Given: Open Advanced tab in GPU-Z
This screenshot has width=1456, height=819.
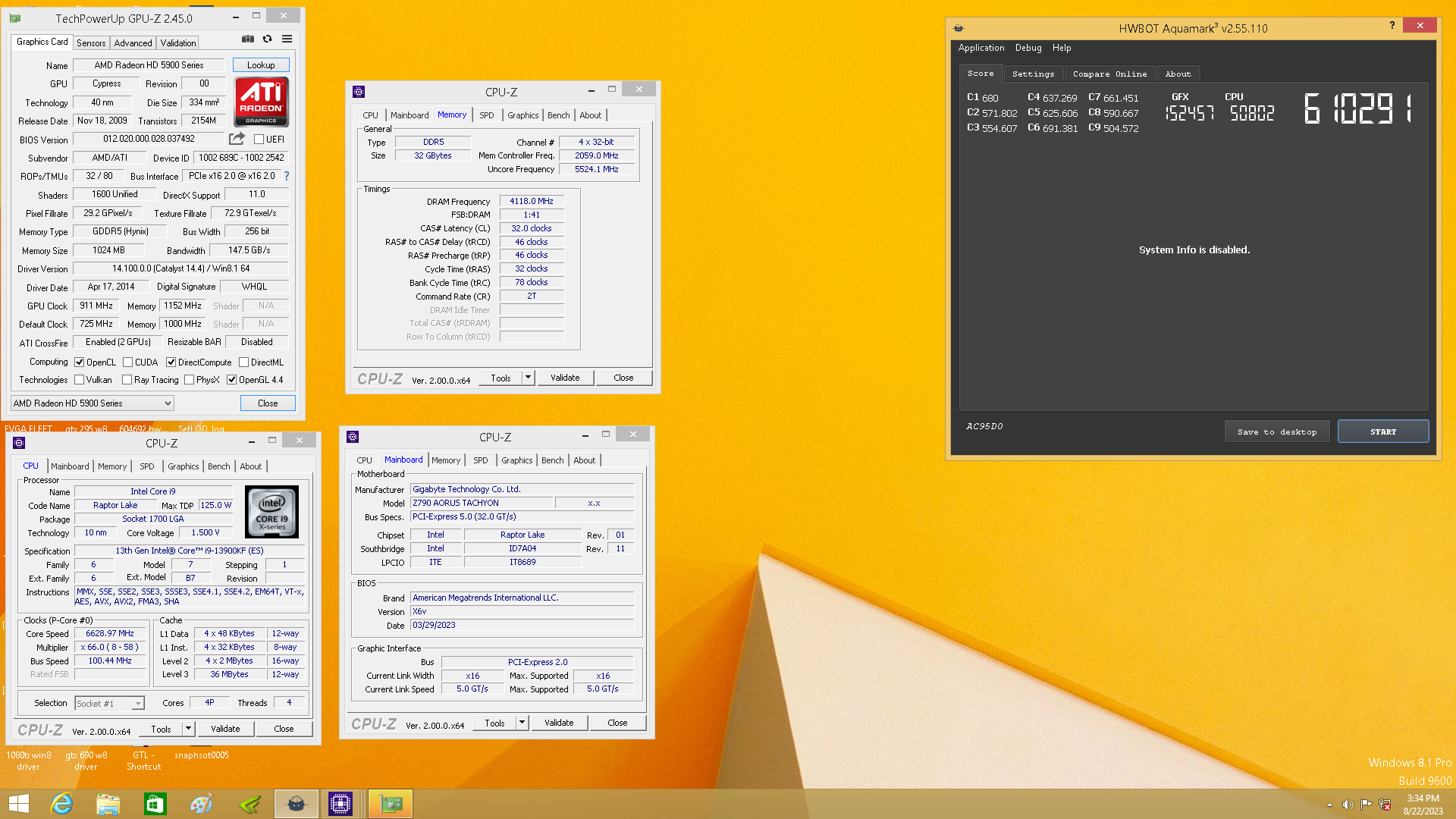Looking at the screenshot, I should 133,43.
